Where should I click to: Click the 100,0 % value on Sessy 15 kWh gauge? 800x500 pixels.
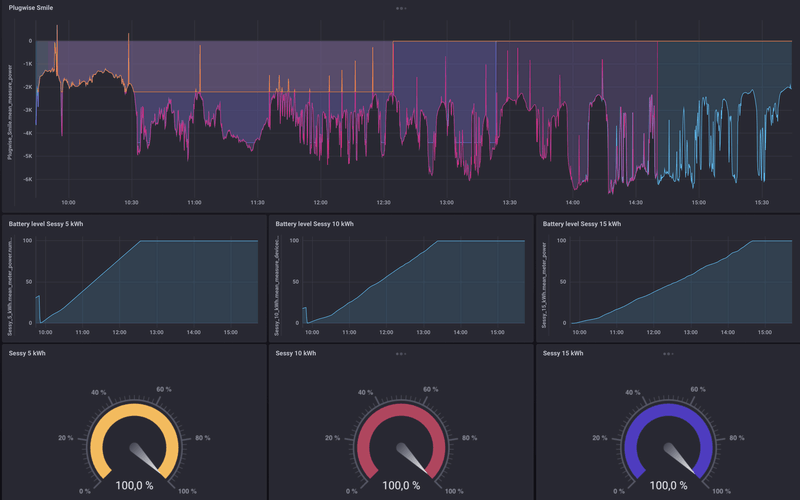pos(668,485)
